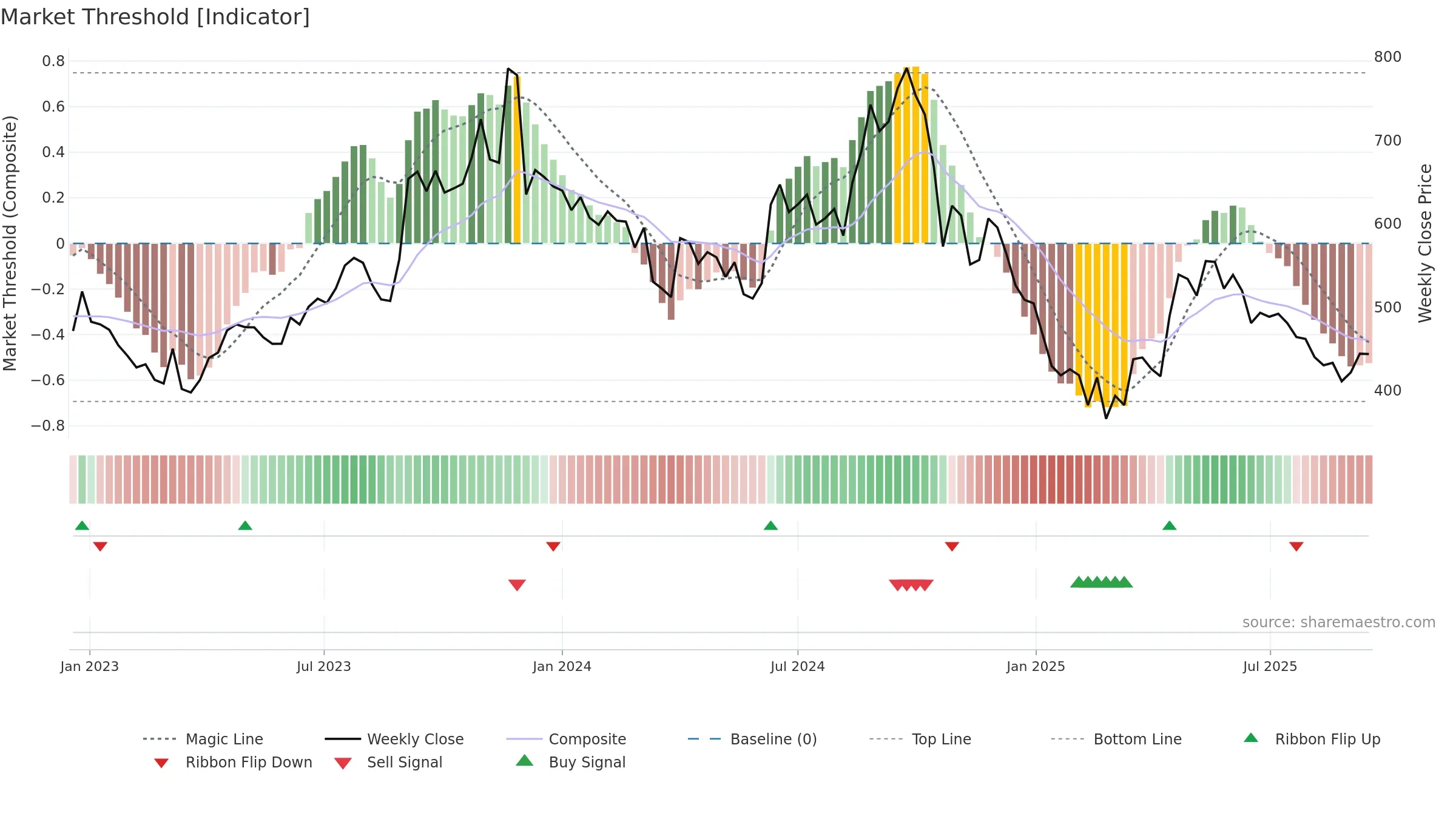Toggle the Magic Line legend entry
The height and width of the screenshot is (819, 1456).
203,739
